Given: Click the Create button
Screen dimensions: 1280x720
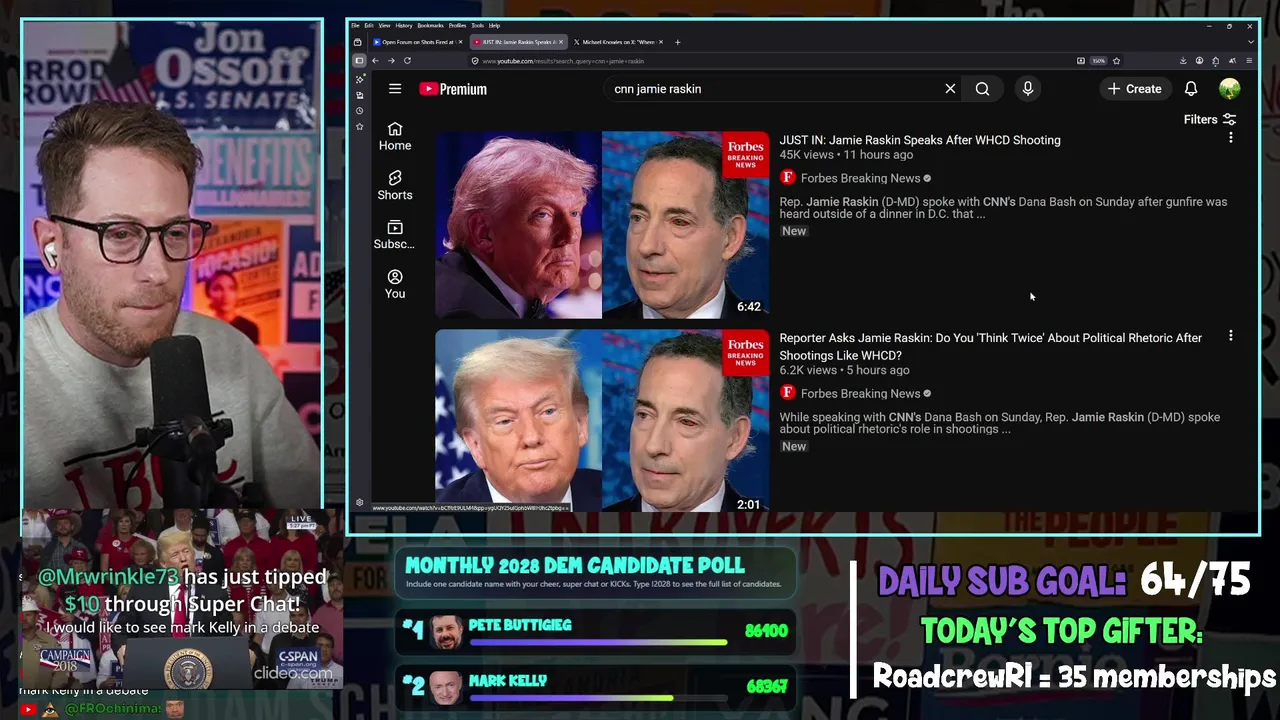Looking at the screenshot, I should [x=1134, y=89].
